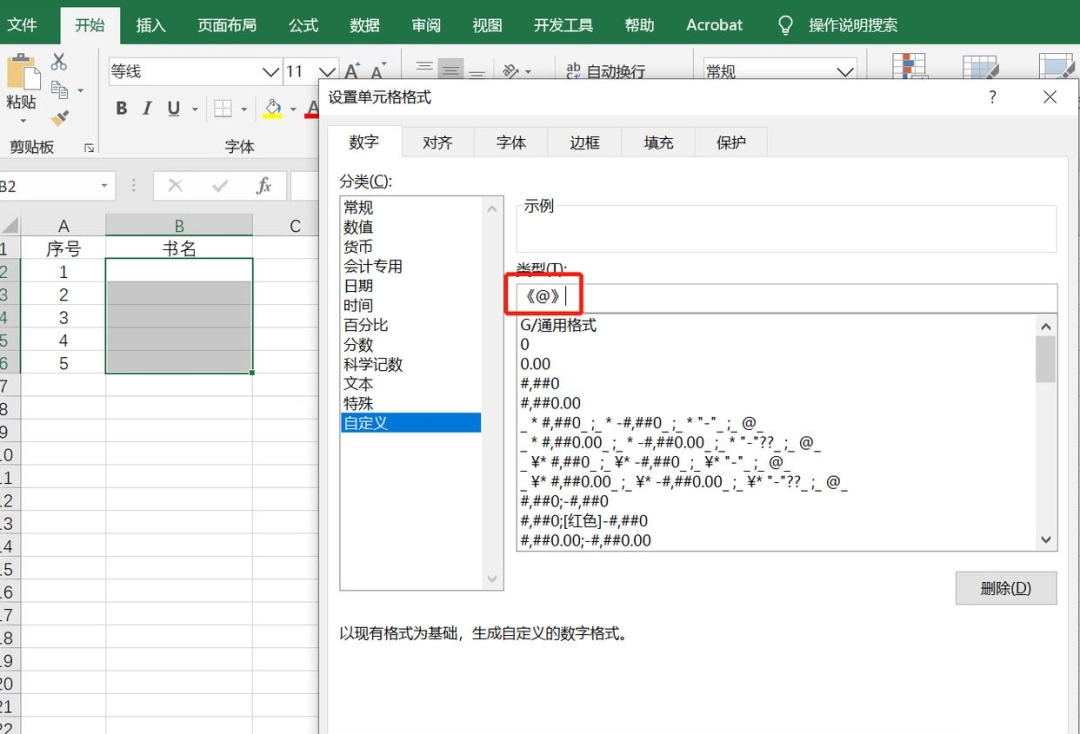Switch to the 审阅 ribbon tab
Image resolution: width=1080 pixels, height=734 pixels.
coord(426,25)
